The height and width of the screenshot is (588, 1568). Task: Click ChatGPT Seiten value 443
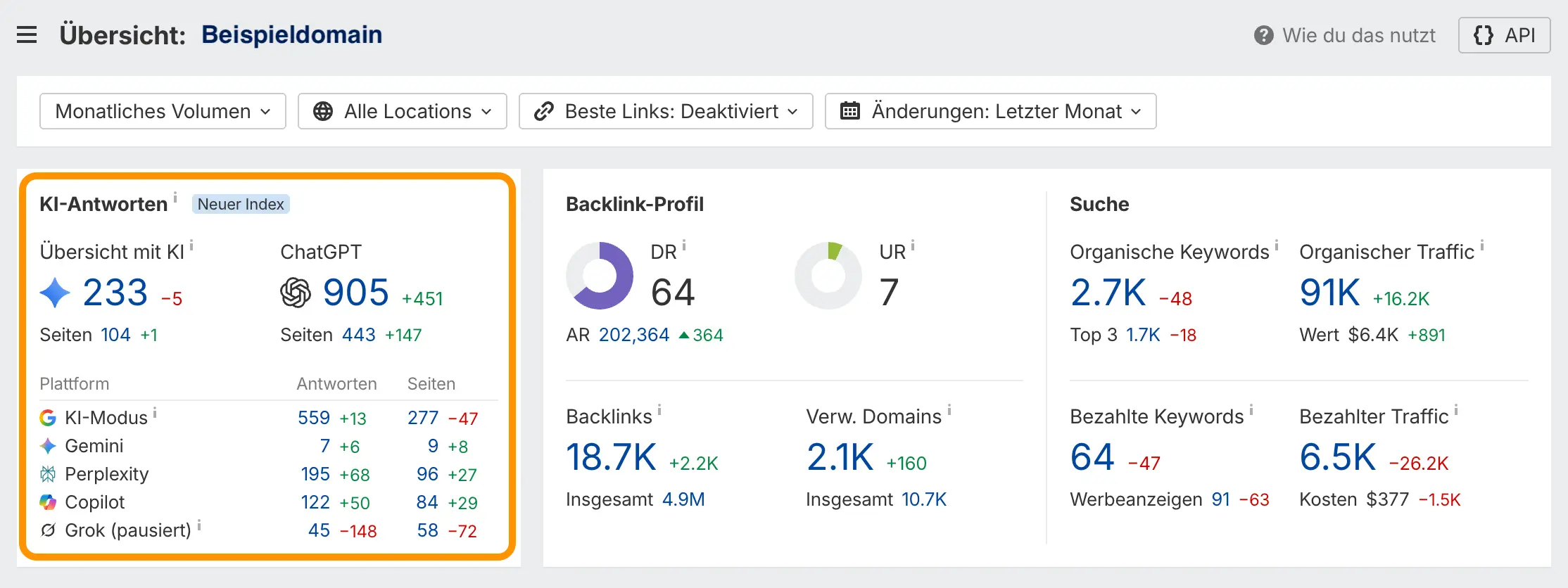[x=359, y=335]
